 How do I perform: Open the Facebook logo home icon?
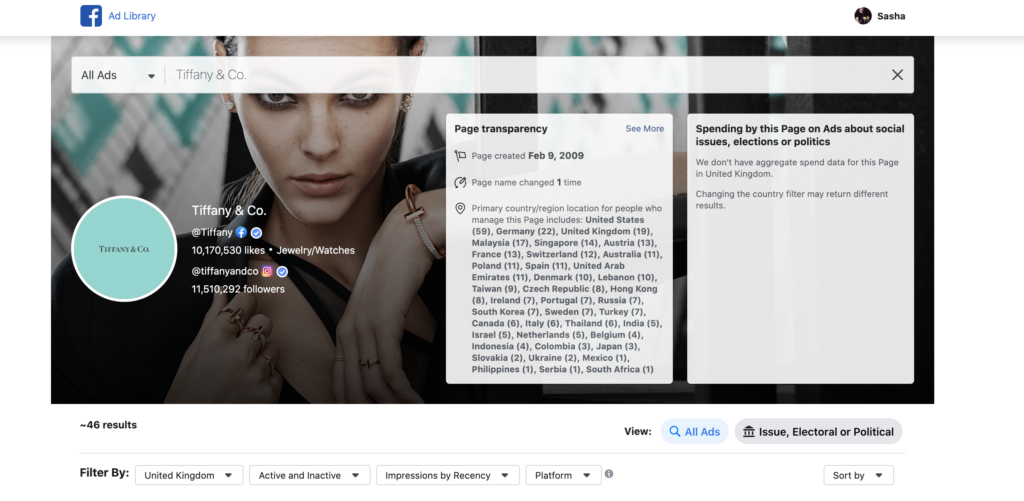coord(91,16)
